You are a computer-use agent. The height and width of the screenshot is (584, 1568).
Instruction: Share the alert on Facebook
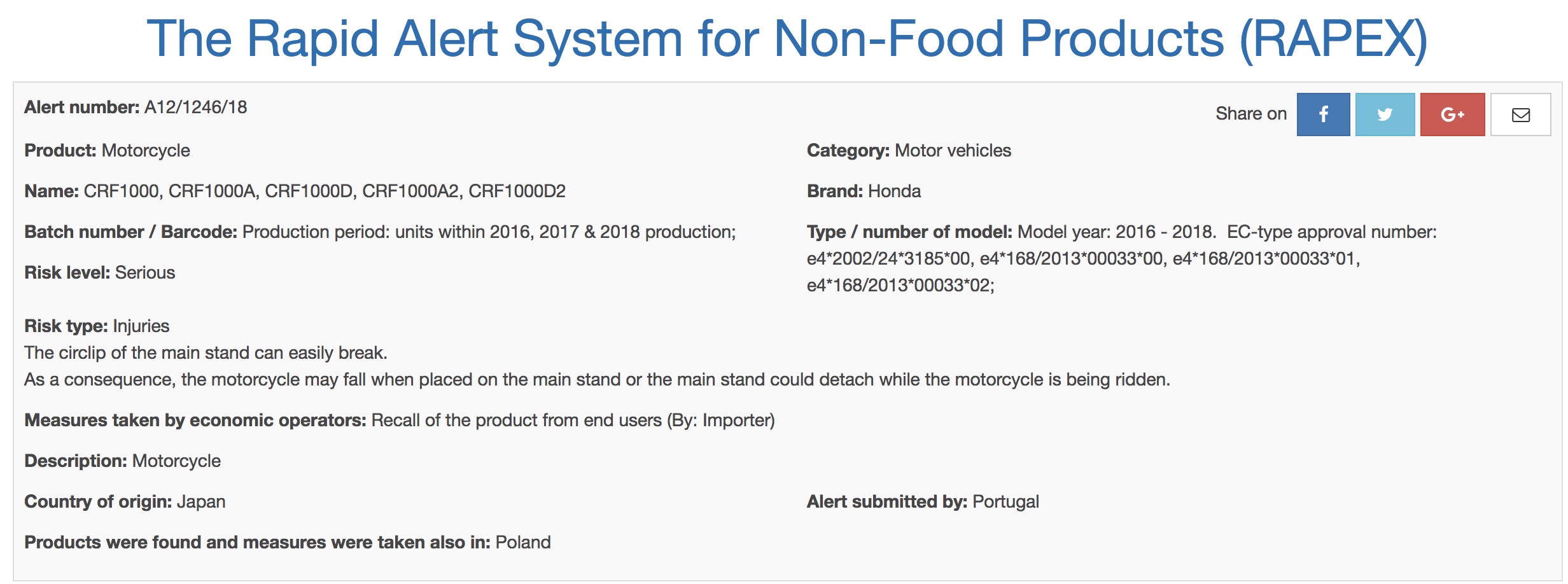point(1323,115)
